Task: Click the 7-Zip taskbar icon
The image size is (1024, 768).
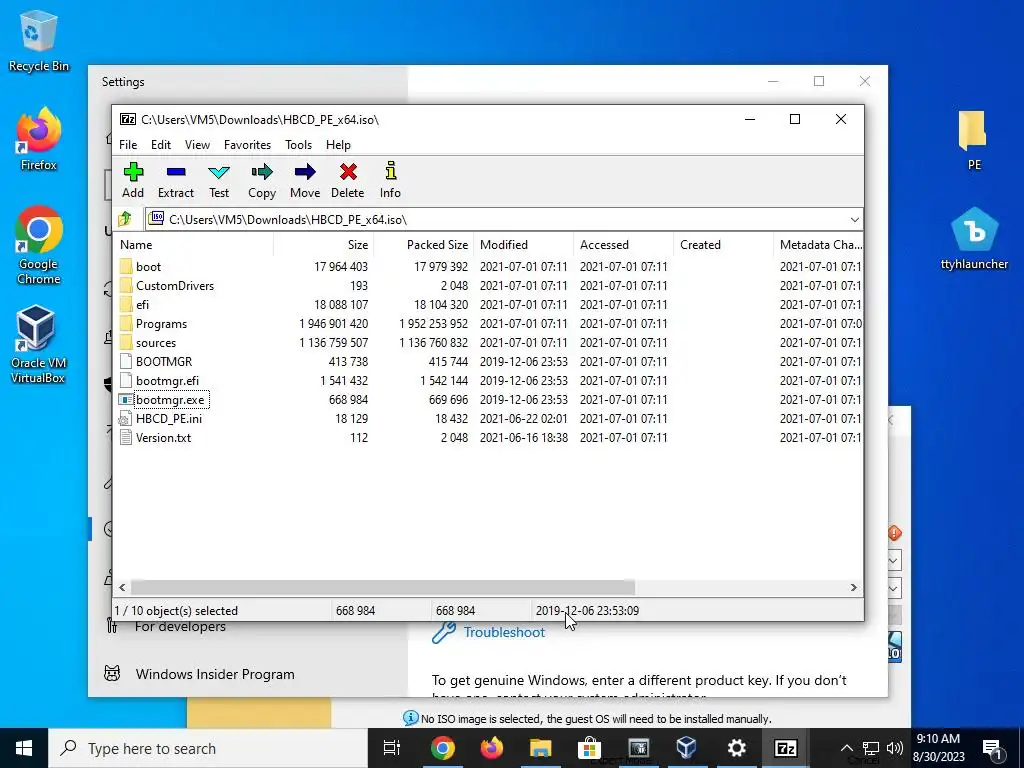Action: 786,748
